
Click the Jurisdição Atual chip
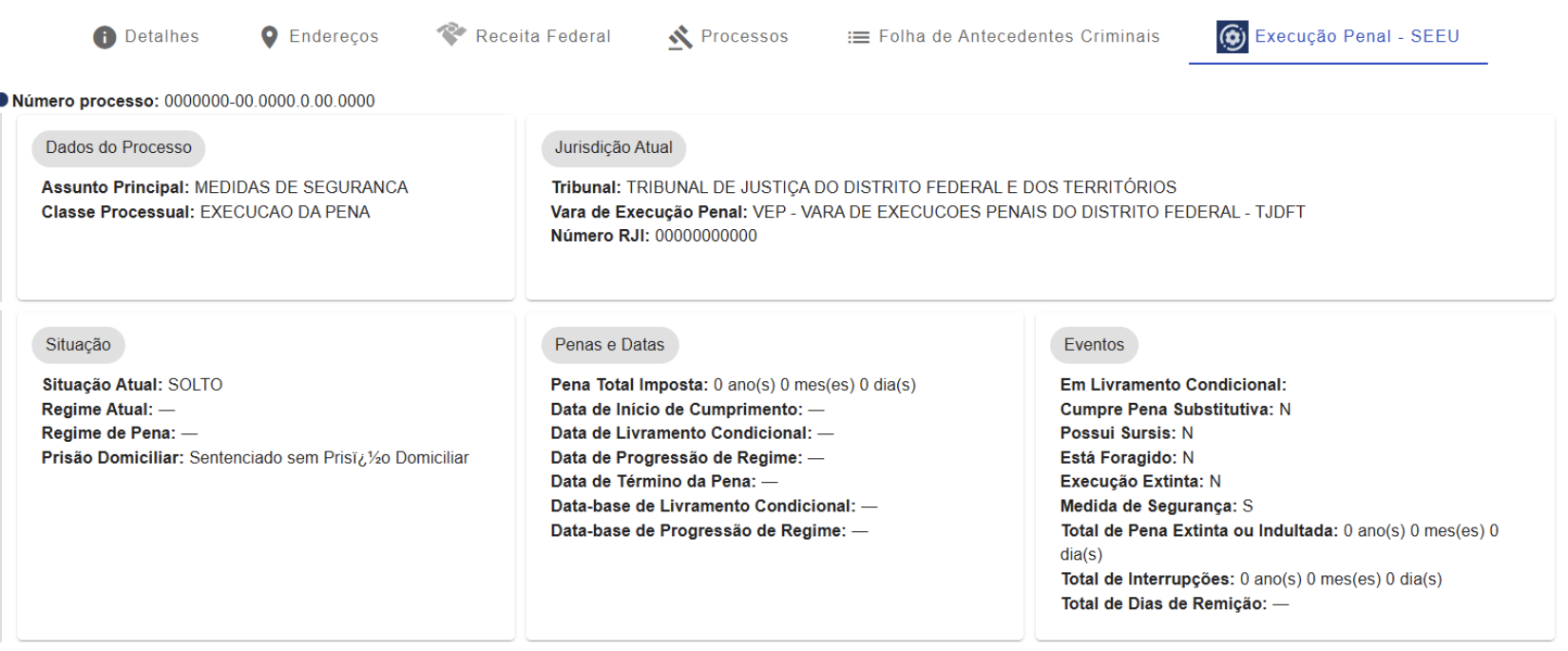(x=613, y=147)
